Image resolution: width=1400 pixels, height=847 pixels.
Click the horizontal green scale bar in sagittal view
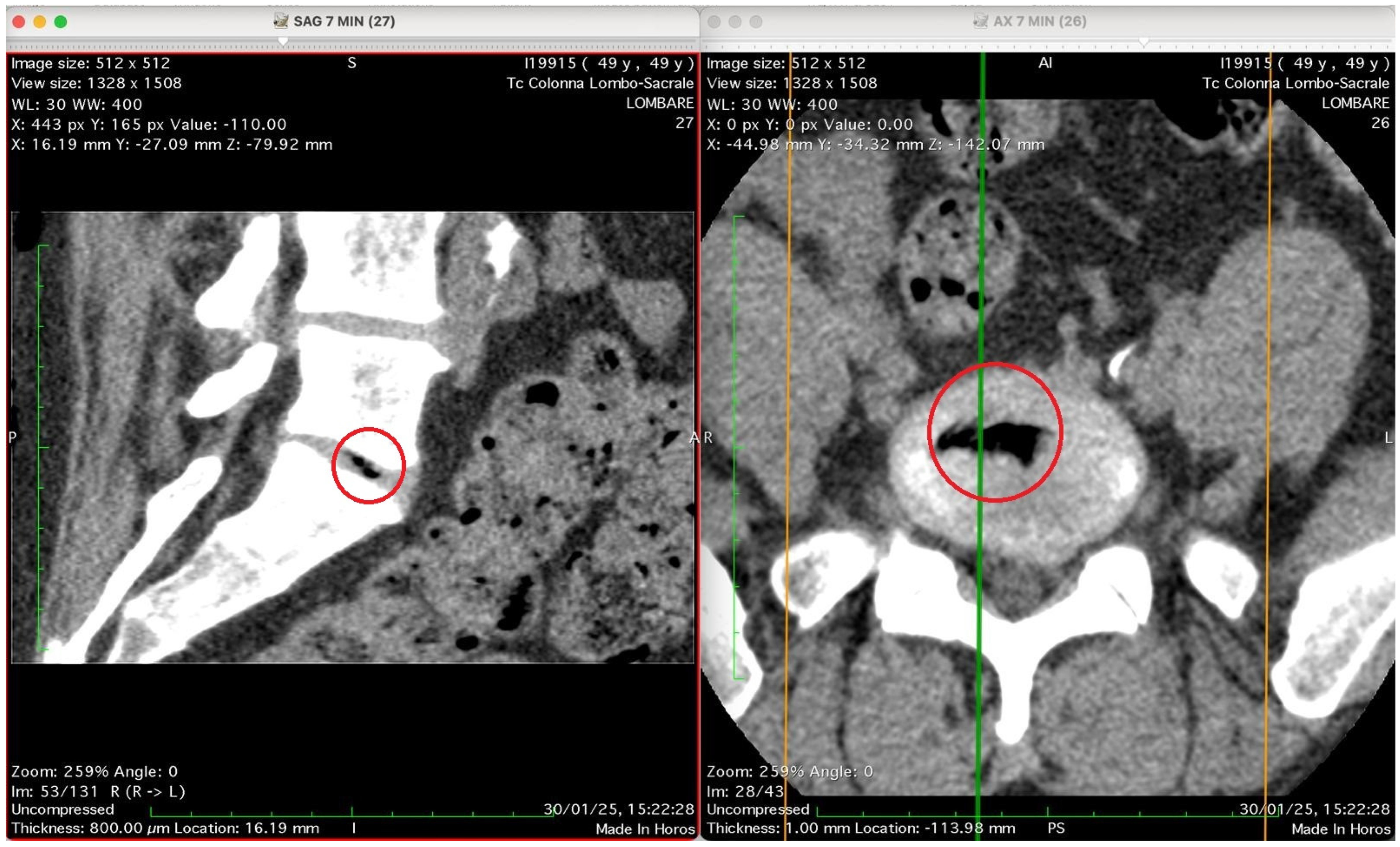pyautogui.click(x=352, y=816)
